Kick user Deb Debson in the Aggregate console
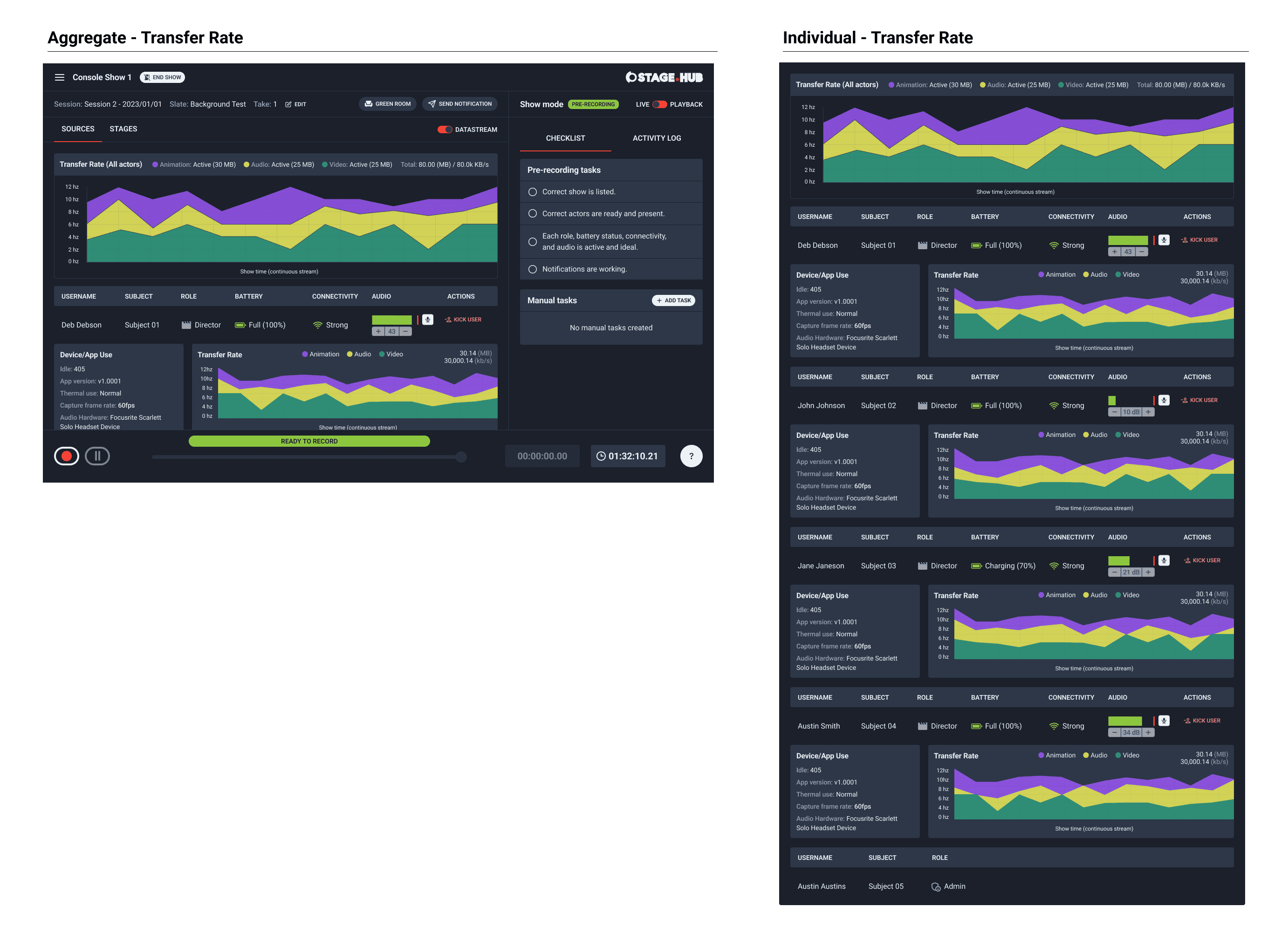Image resolution: width=1288 pixels, height=934 pixels. click(x=463, y=320)
